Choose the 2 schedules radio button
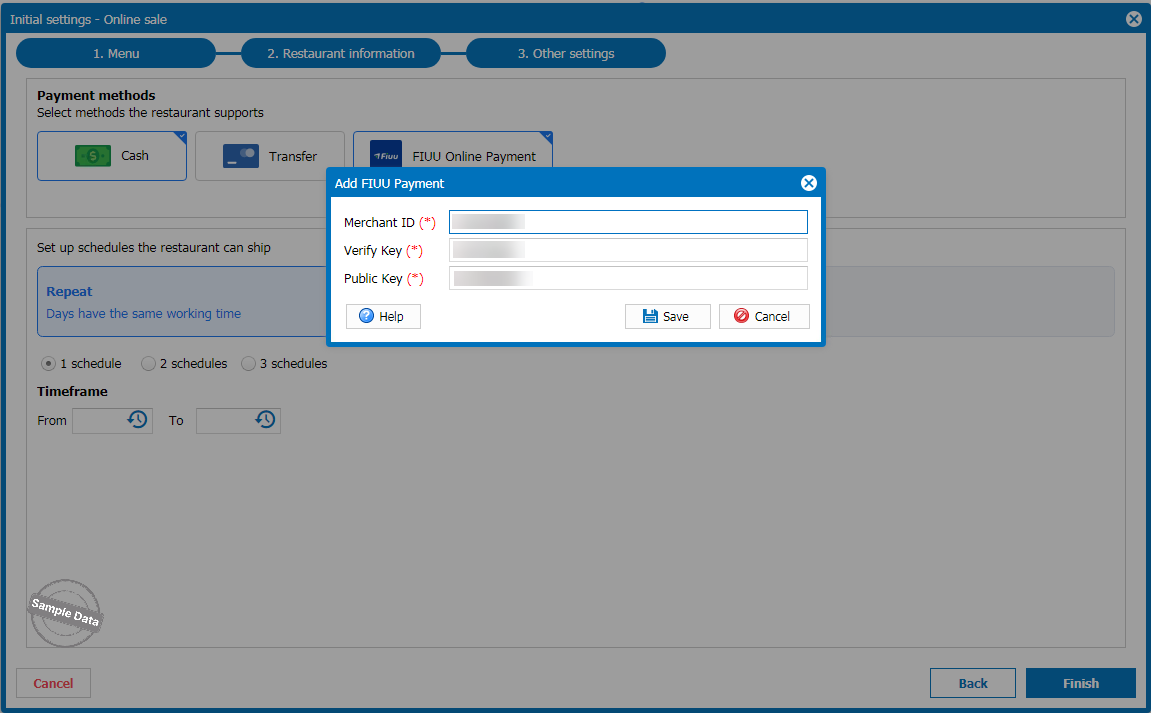The width and height of the screenshot is (1151, 713). point(149,364)
